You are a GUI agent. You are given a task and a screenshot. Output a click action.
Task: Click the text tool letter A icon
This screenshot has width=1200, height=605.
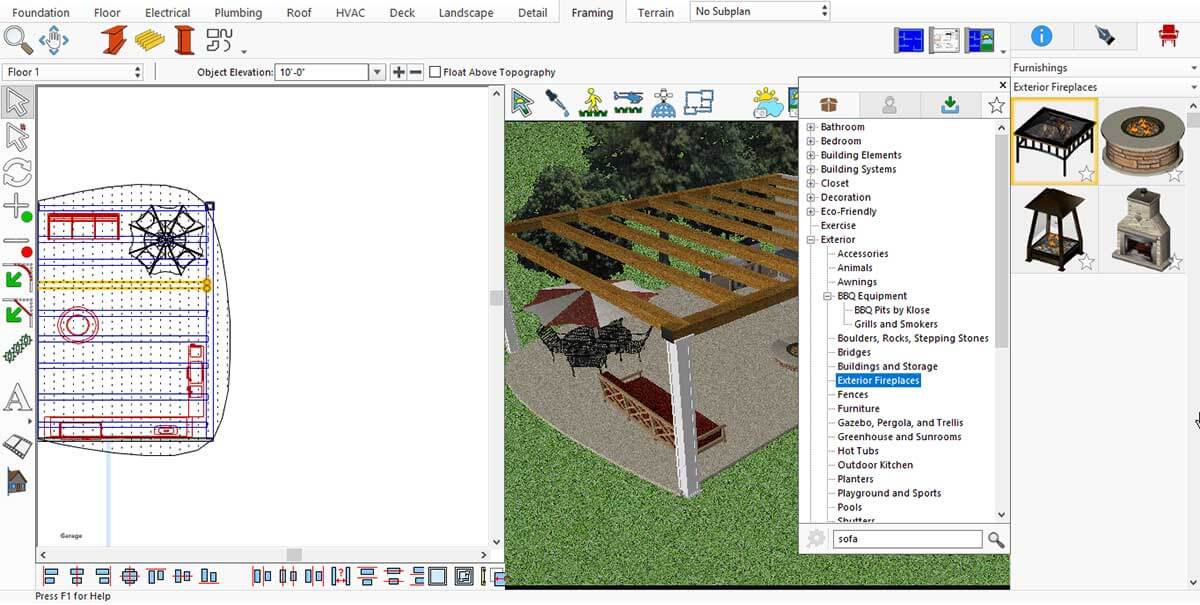tap(17, 398)
